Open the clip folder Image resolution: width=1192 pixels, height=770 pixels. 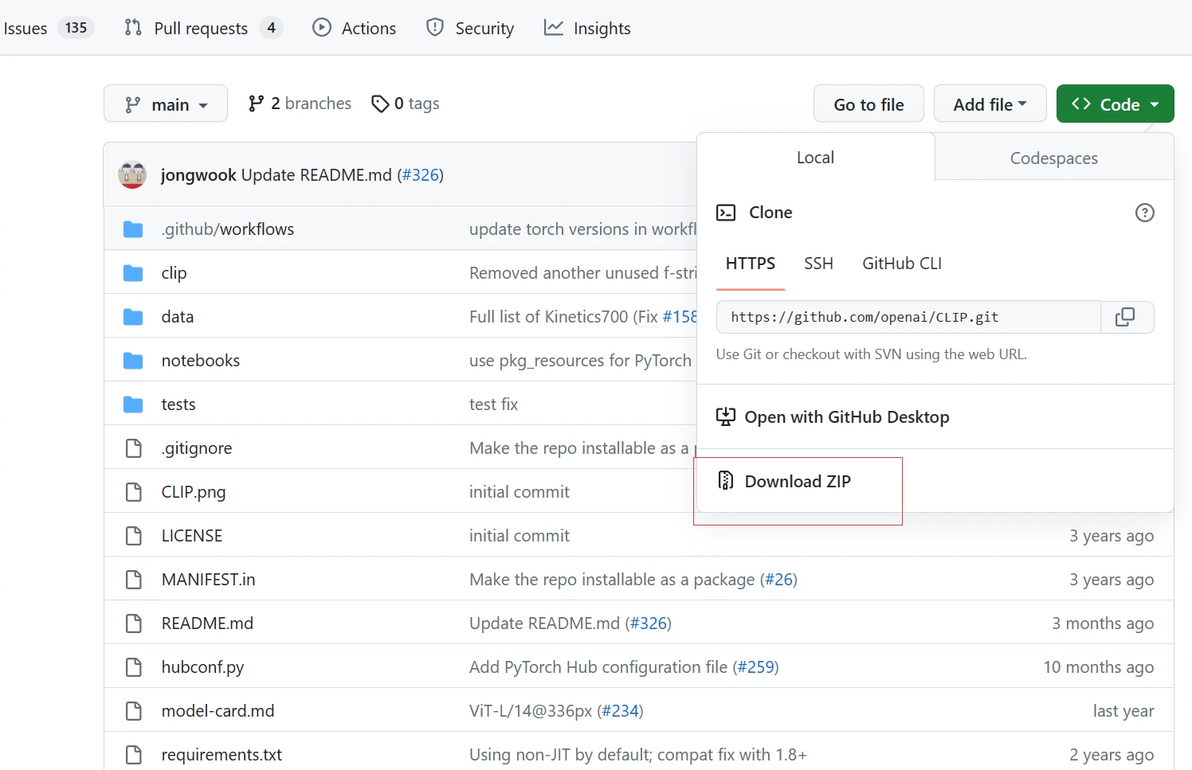pos(174,273)
